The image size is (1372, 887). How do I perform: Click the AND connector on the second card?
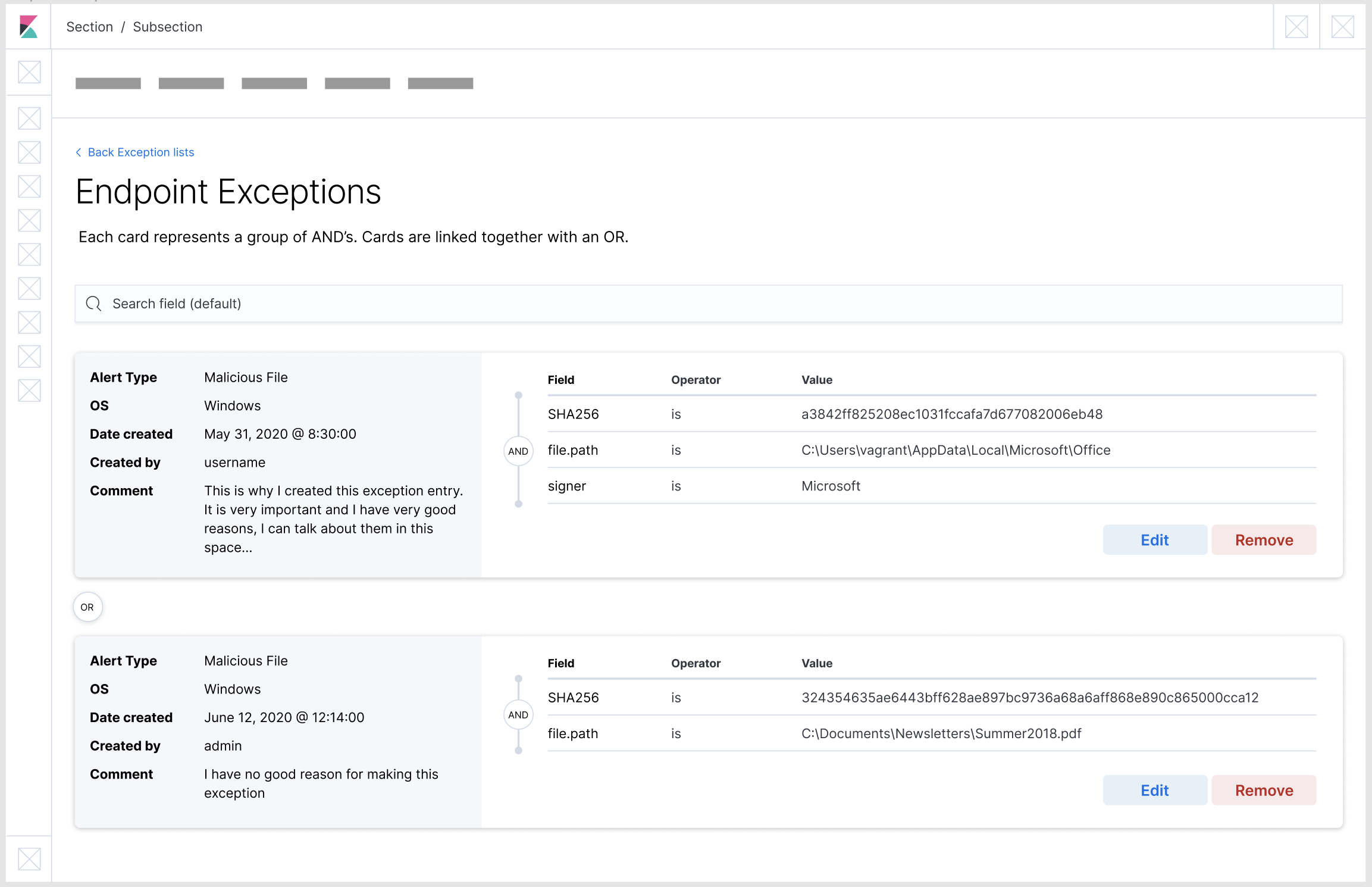518,714
